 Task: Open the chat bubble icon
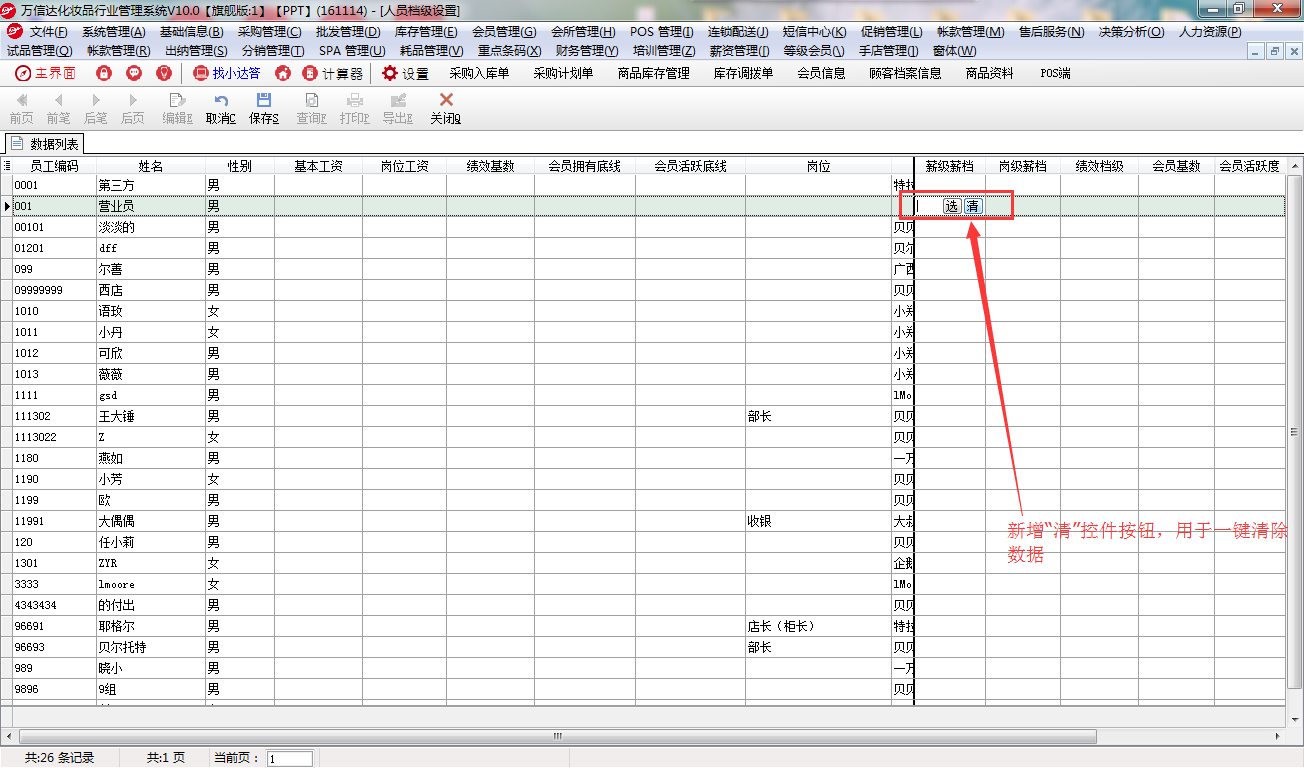coord(134,73)
